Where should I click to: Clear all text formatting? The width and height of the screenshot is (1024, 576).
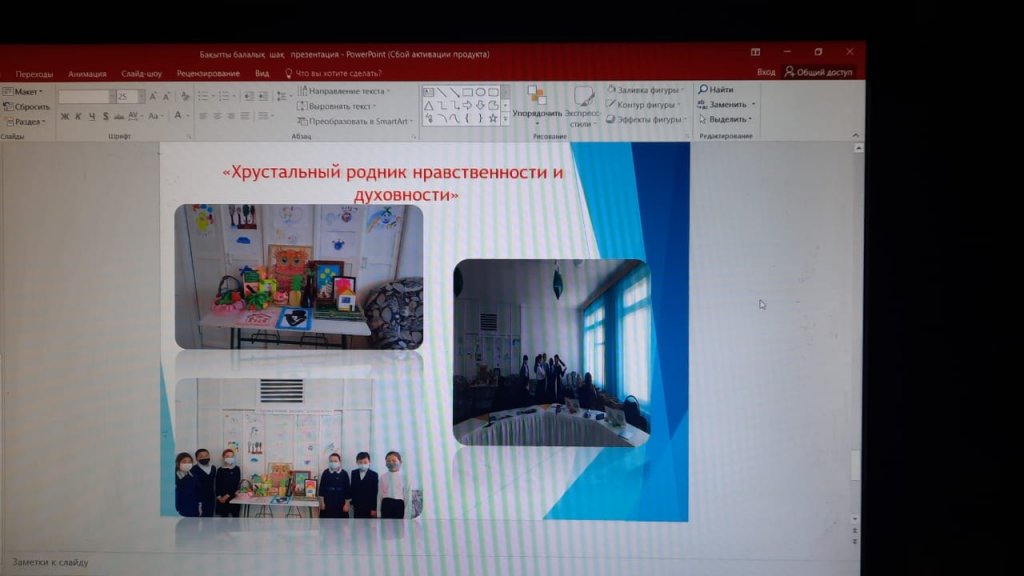(185, 97)
